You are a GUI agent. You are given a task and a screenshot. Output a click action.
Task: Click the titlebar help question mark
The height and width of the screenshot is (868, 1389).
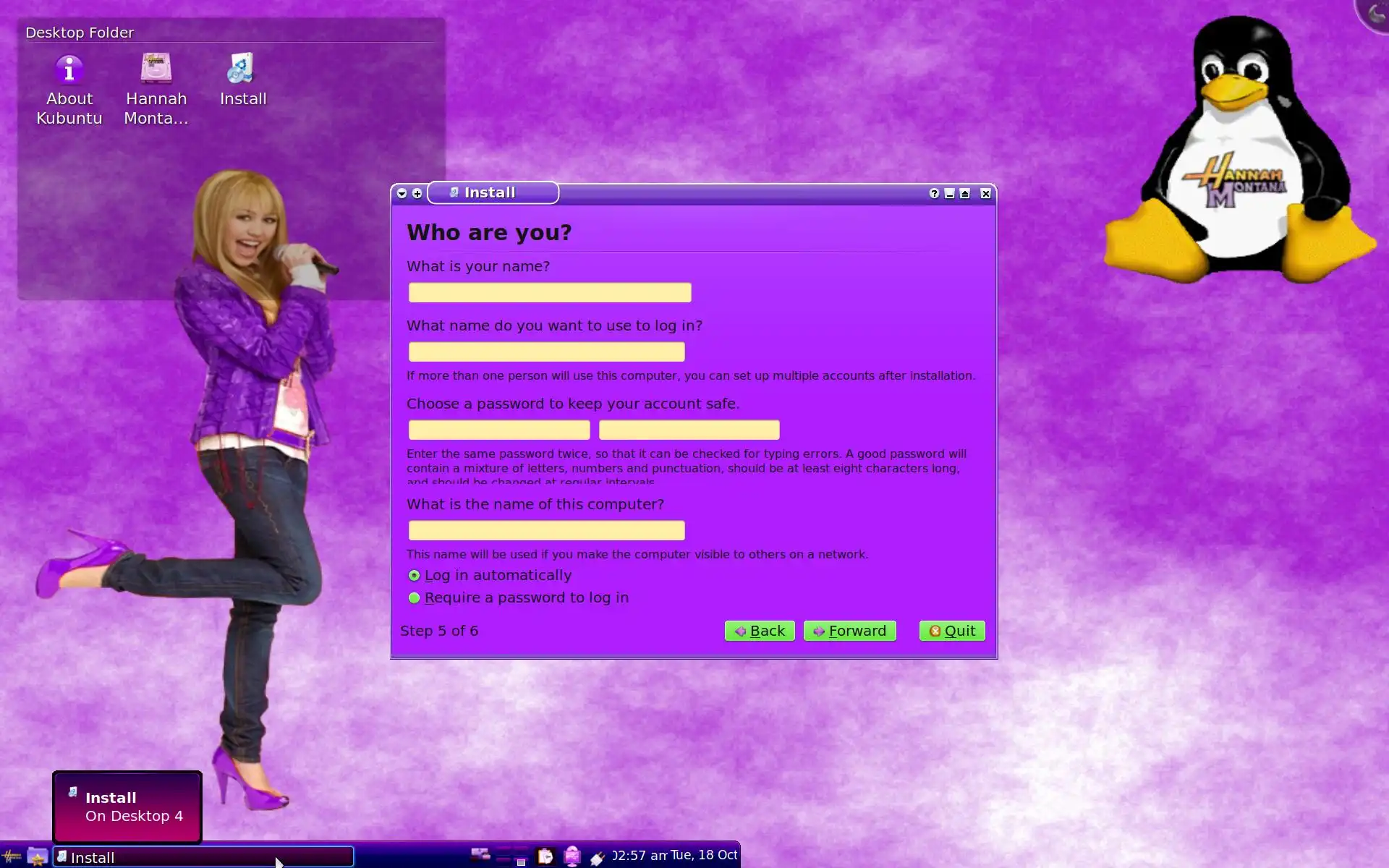pos(934,193)
